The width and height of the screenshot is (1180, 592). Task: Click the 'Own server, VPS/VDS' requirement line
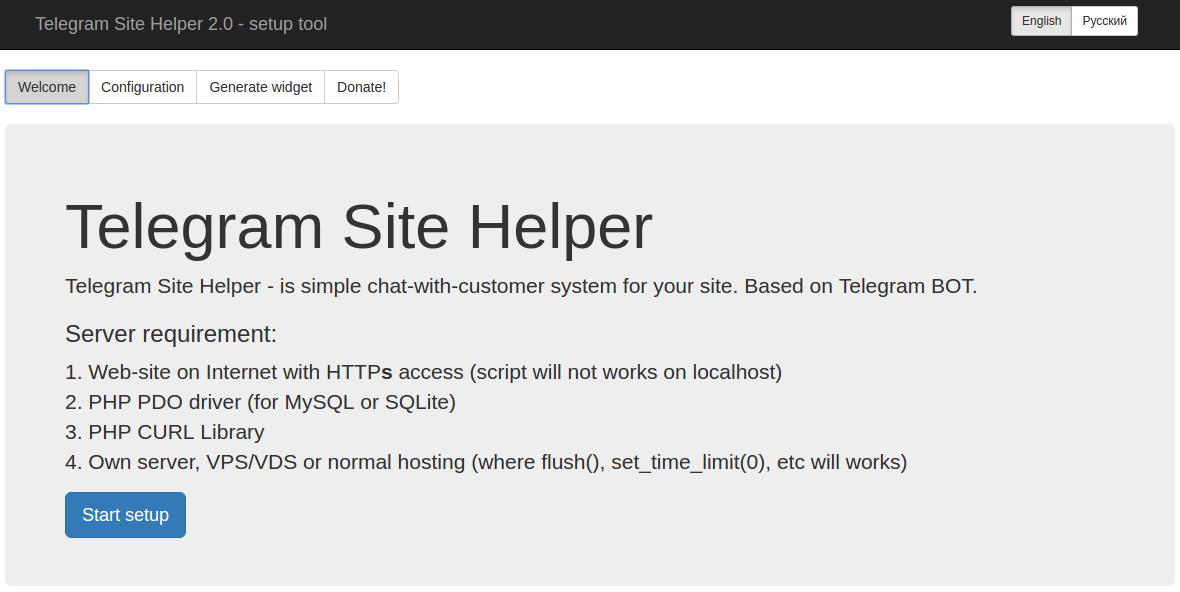click(486, 462)
